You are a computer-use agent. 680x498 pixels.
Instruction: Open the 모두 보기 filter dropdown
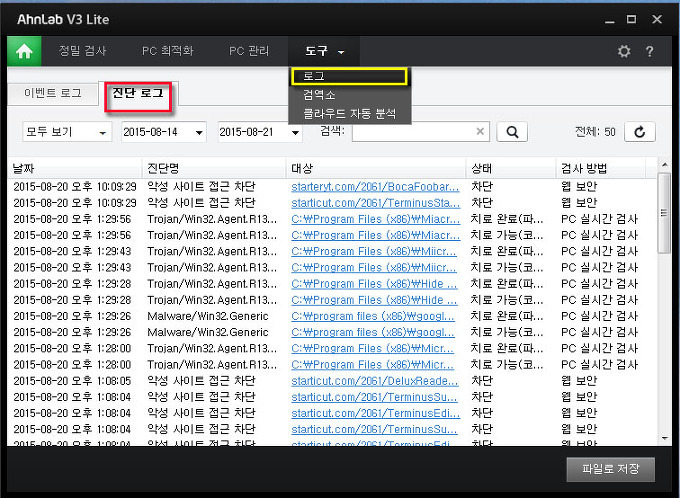(67, 132)
